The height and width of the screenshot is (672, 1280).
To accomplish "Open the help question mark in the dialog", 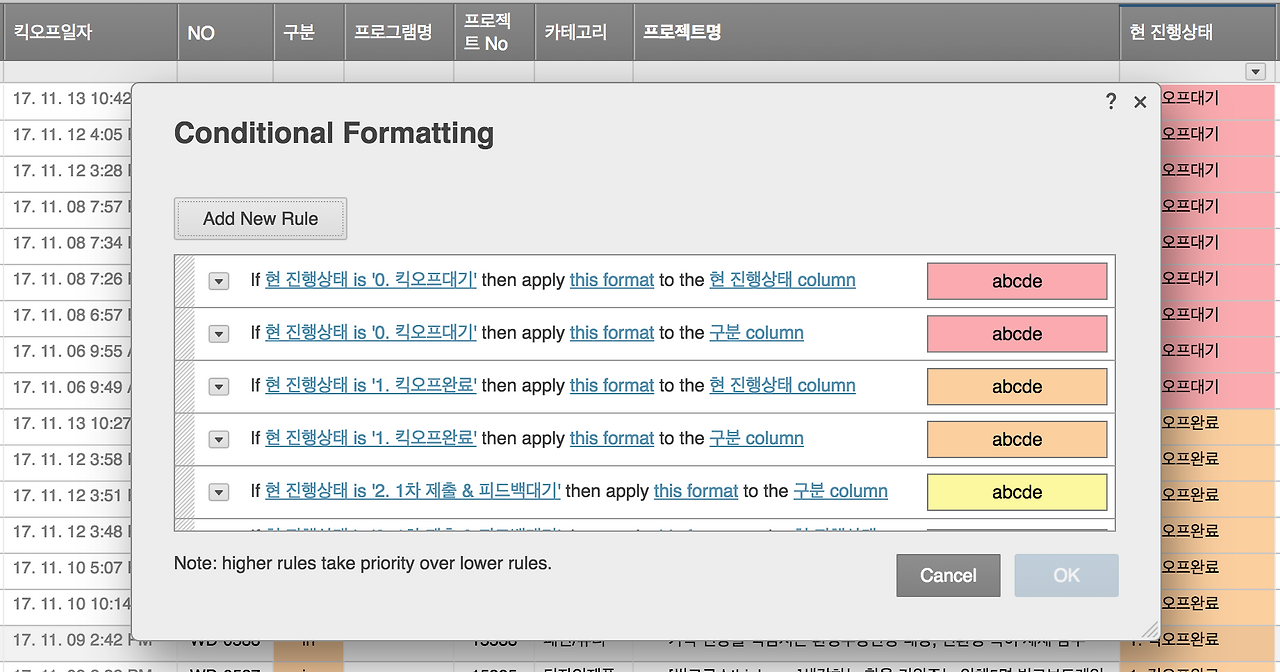I will coord(1111,102).
